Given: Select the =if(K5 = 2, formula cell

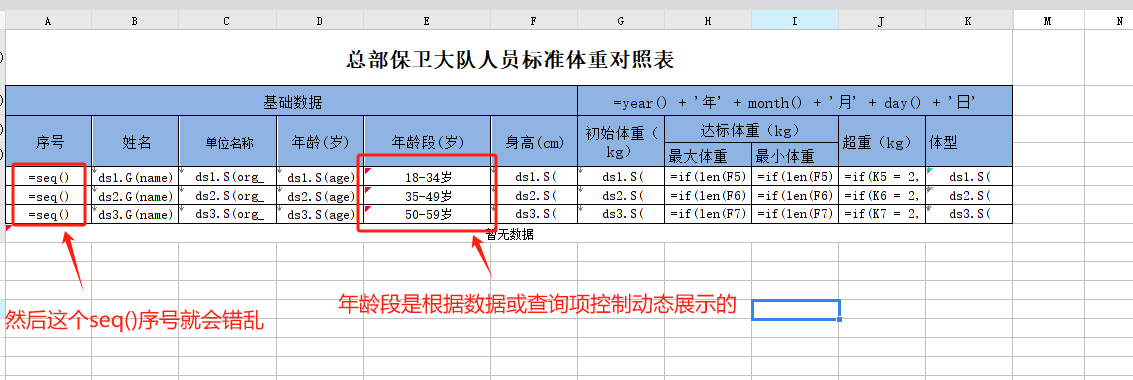Looking at the screenshot, I should 882,176.
